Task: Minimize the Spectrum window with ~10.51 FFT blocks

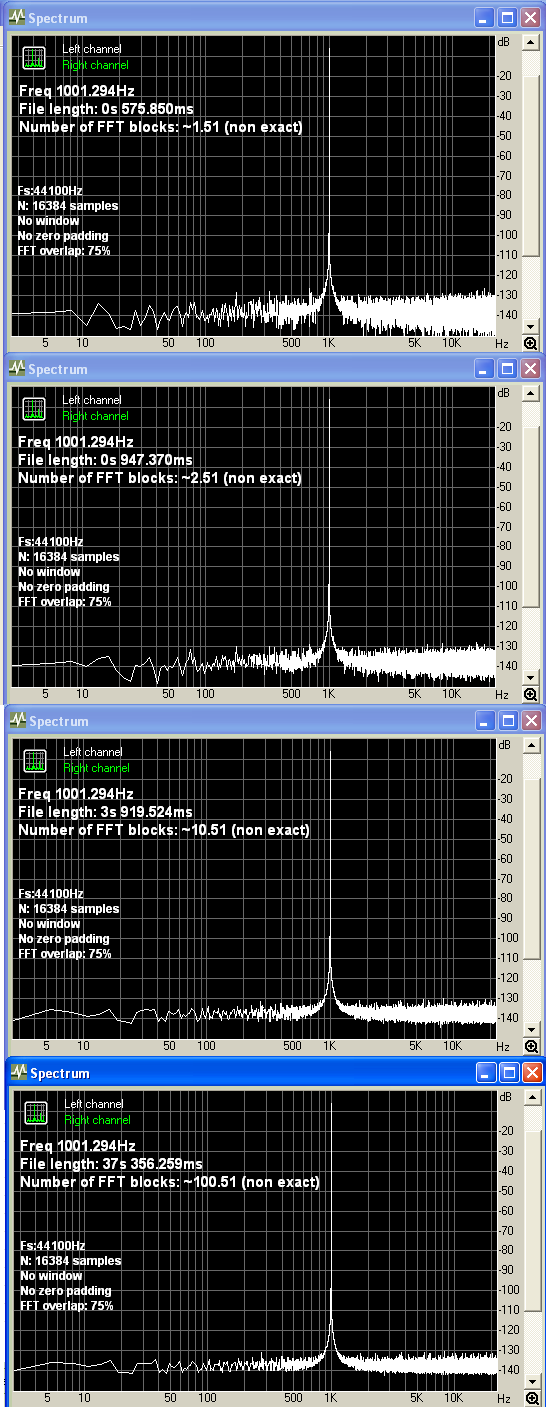Action: point(484,721)
